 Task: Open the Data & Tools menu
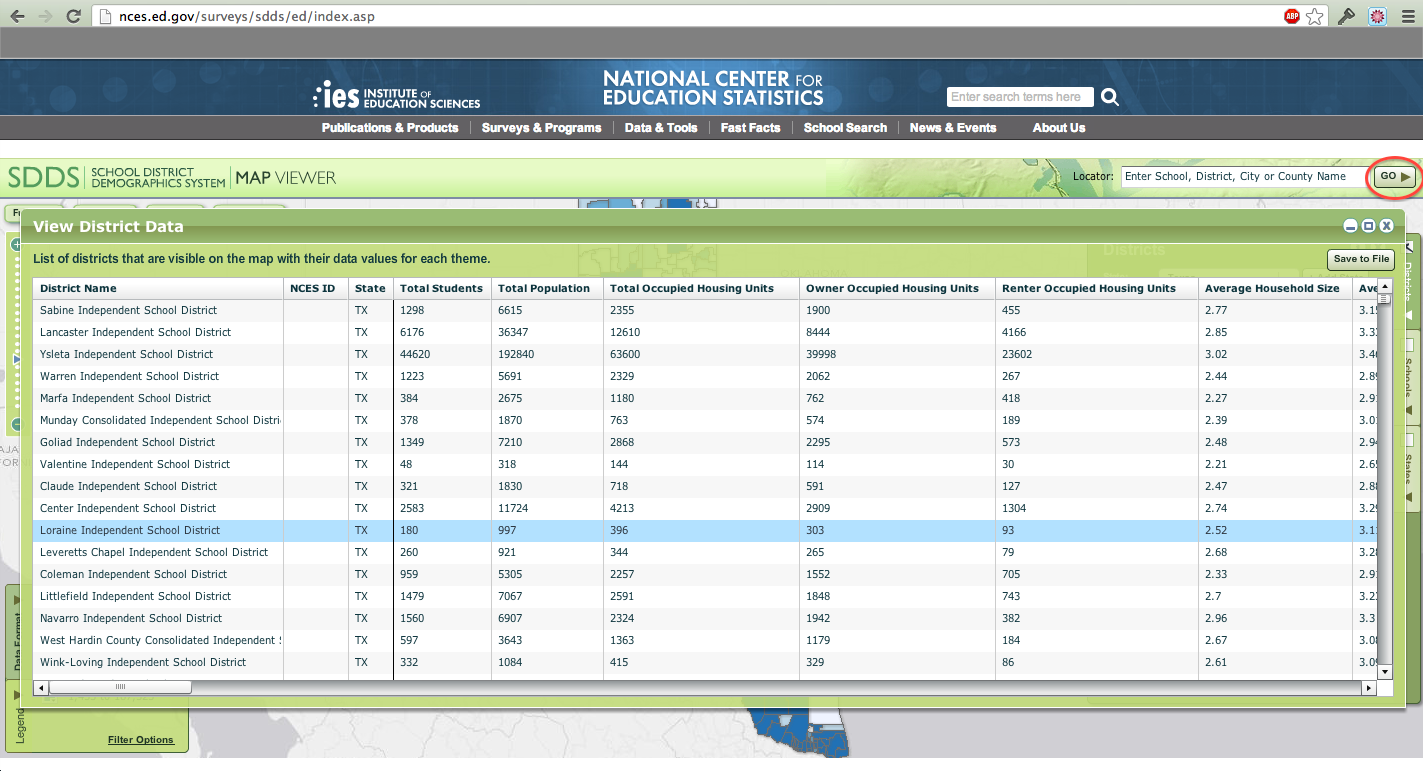click(660, 128)
